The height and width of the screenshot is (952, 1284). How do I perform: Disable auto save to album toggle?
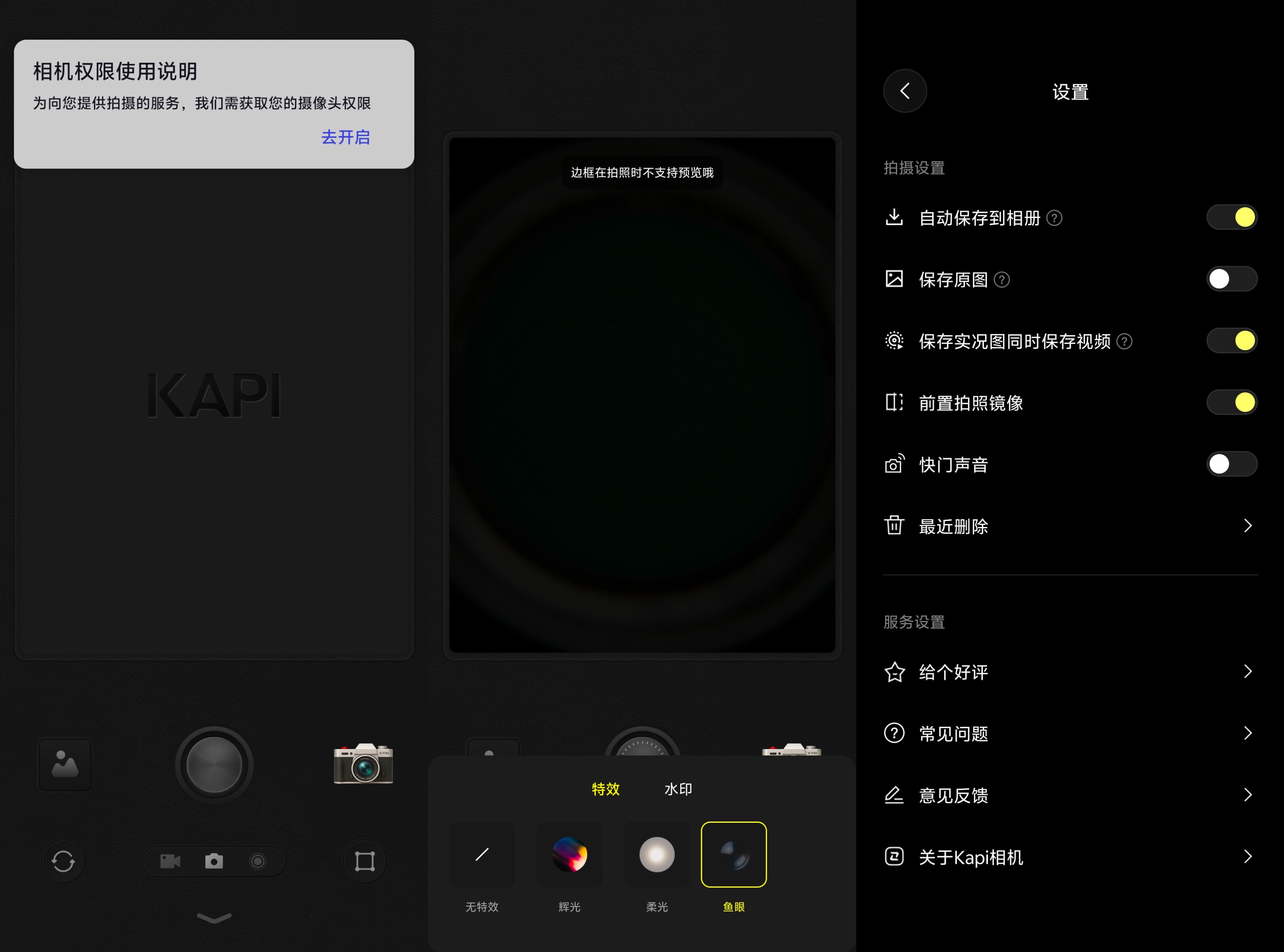click(1232, 217)
